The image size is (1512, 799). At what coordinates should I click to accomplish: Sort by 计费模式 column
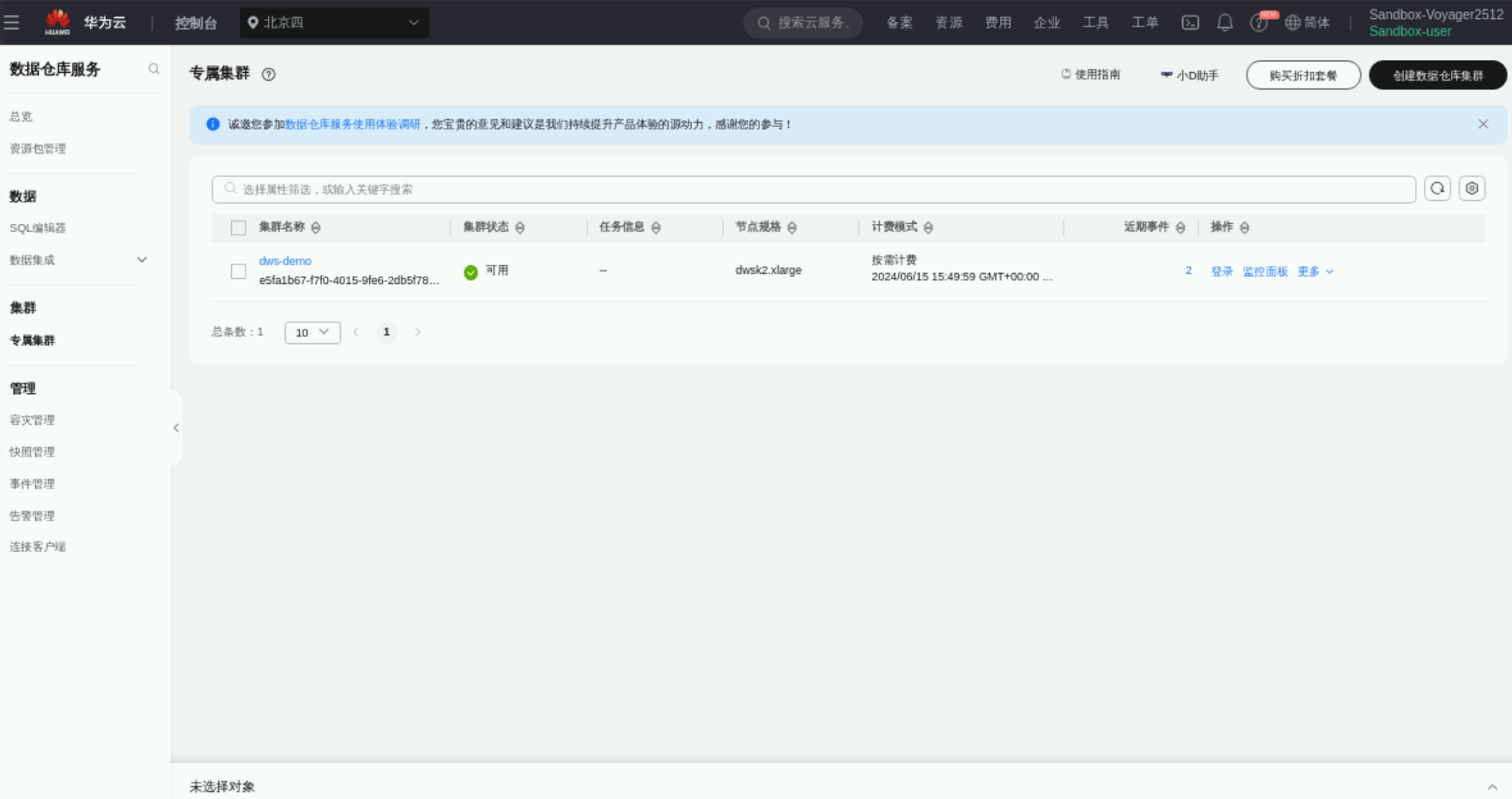tap(928, 227)
